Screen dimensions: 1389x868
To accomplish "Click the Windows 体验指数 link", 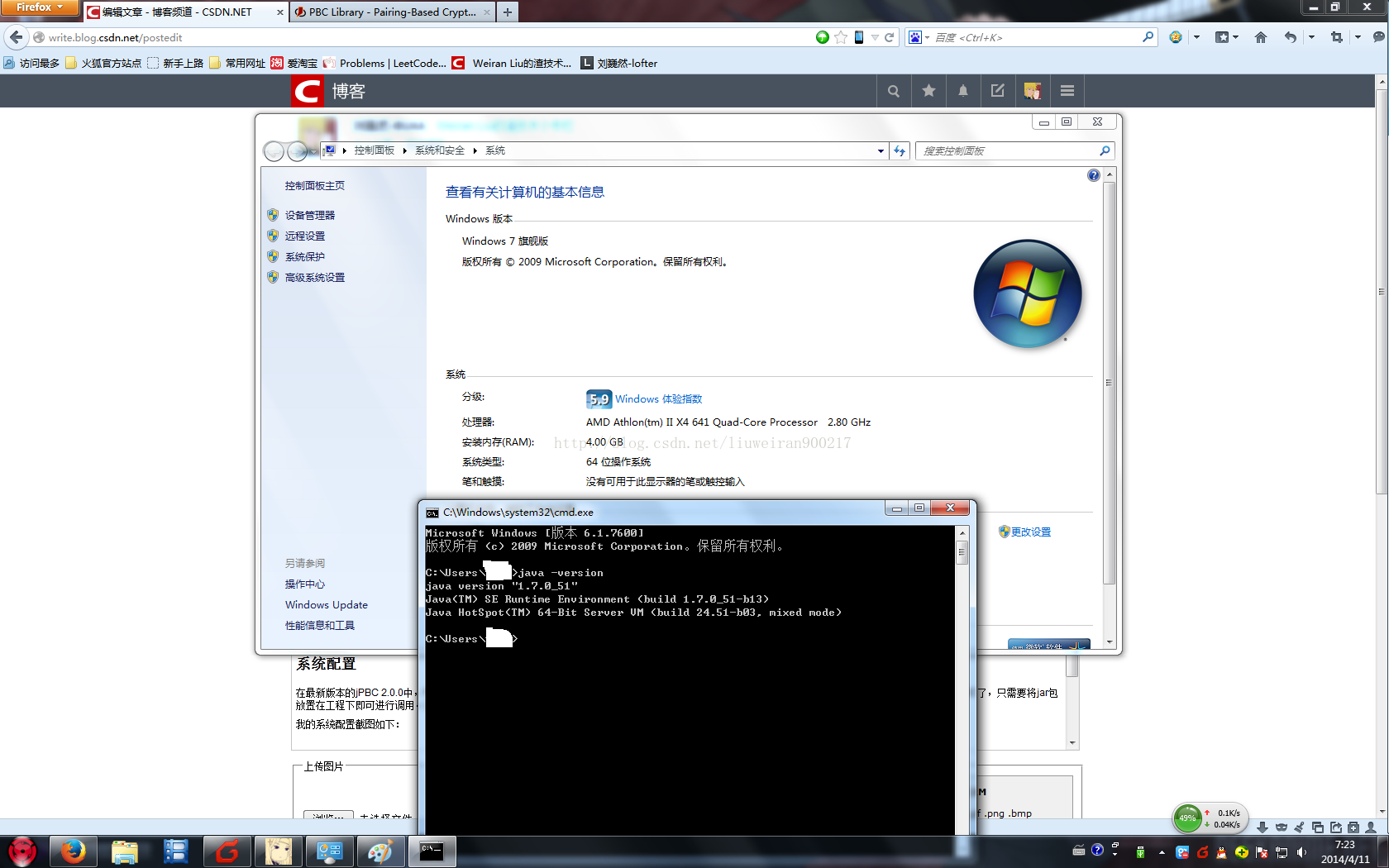I will point(658,399).
